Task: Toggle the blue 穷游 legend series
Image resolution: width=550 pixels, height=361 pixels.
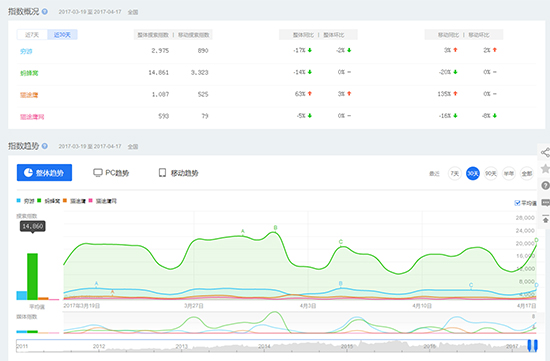Action: [26, 201]
